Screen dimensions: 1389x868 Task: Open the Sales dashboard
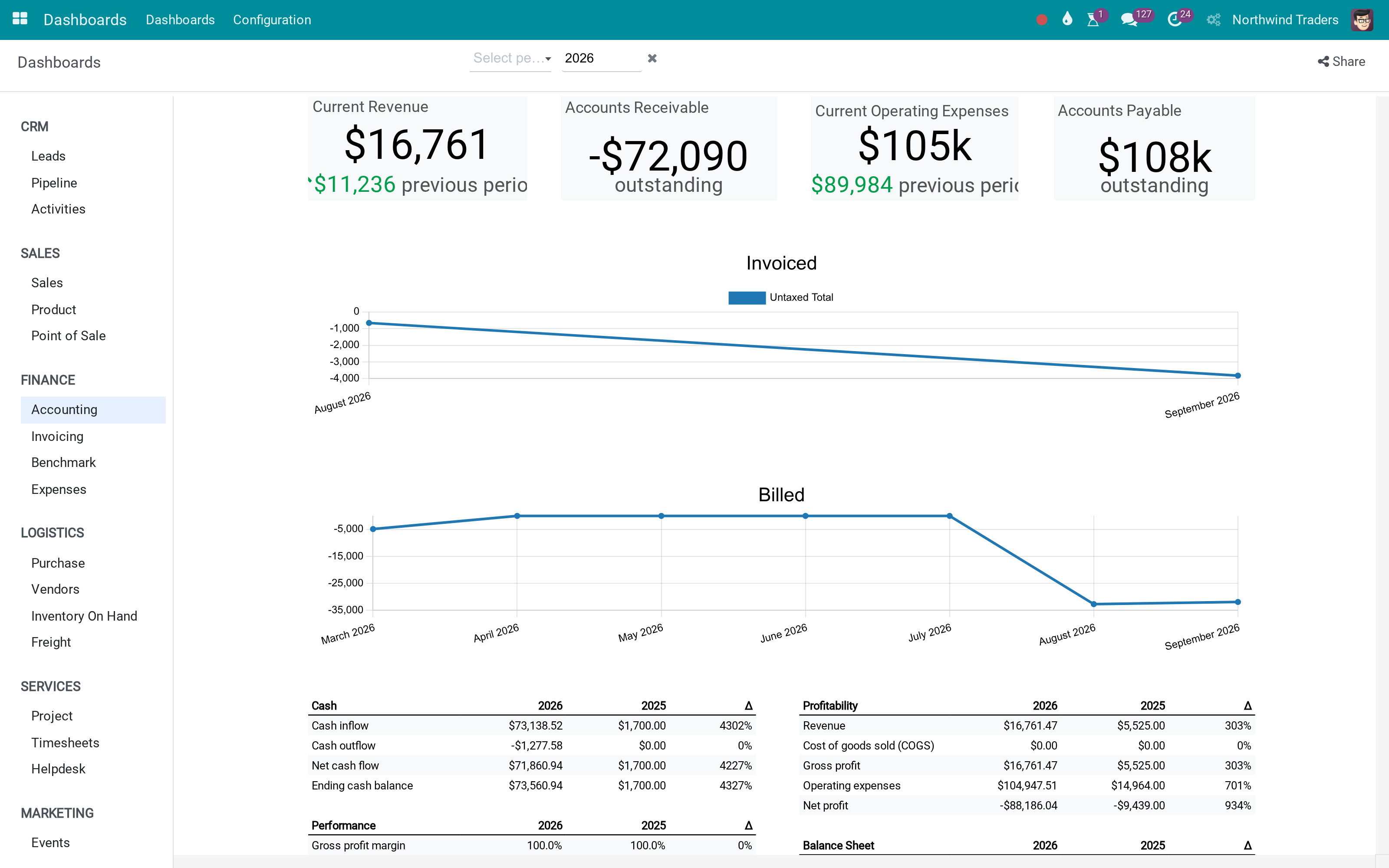47,283
